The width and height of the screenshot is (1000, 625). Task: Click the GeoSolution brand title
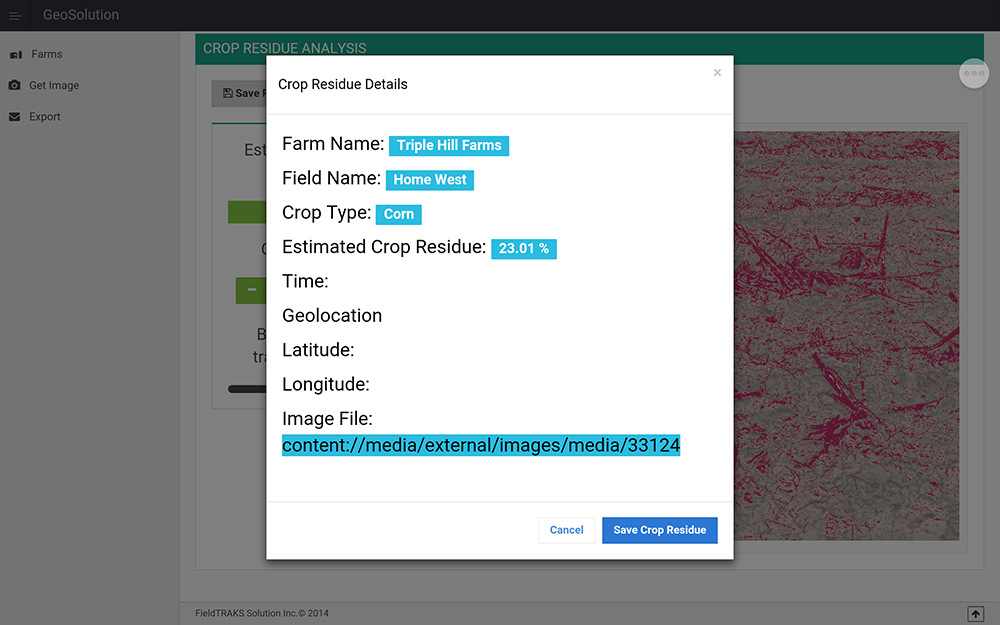pos(81,15)
